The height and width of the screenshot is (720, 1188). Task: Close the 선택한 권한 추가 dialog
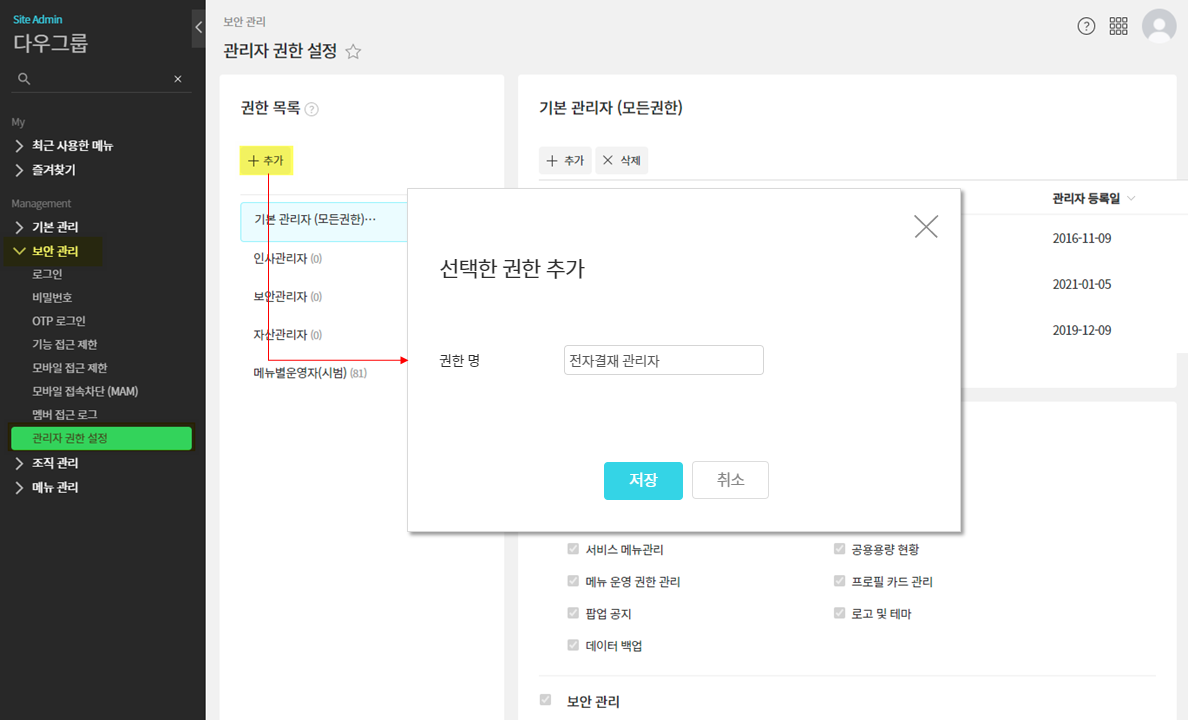(926, 226)
